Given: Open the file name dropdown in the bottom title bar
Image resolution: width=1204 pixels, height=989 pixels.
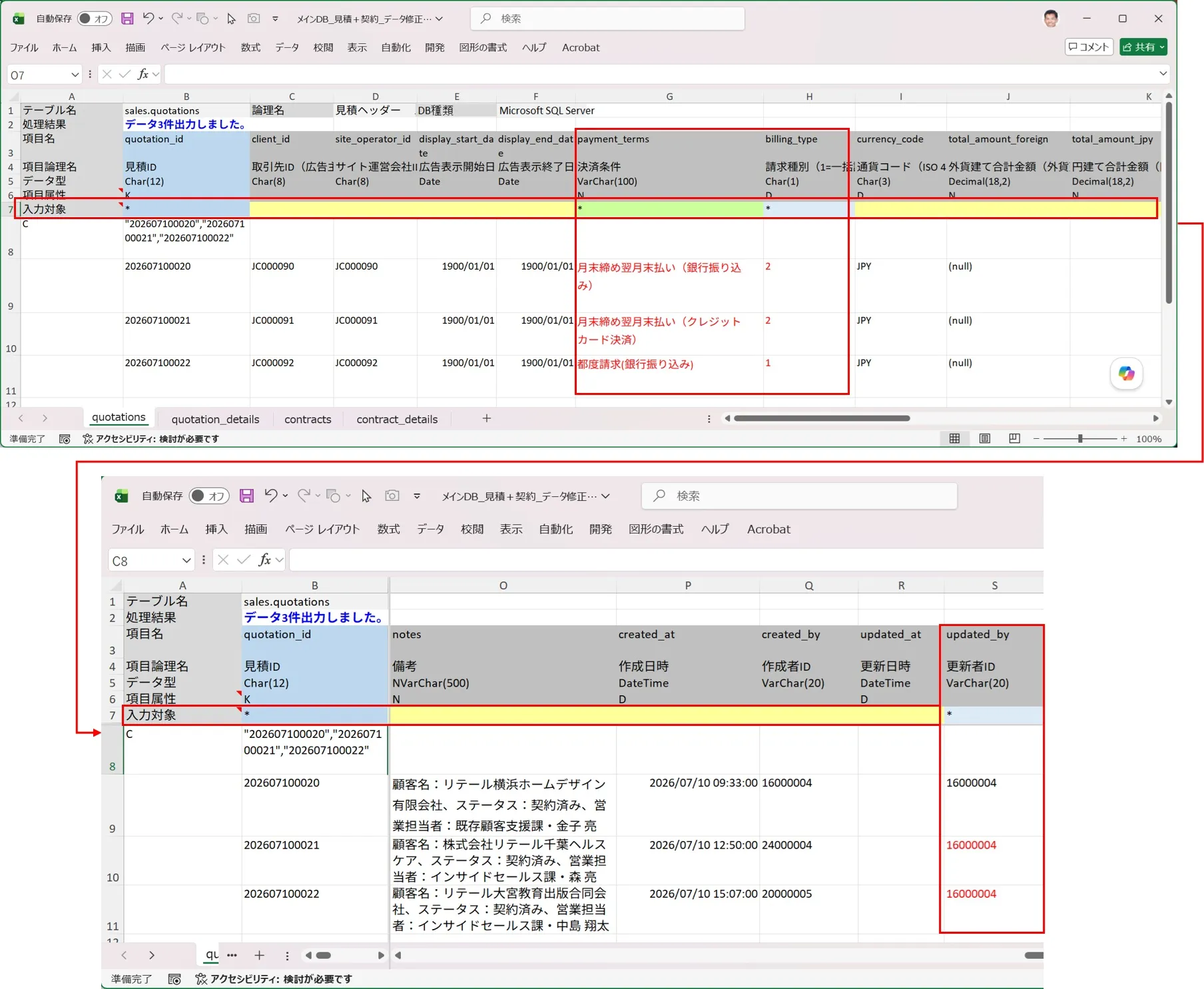Looking at the screenshot, I should (x=605, y=496).
